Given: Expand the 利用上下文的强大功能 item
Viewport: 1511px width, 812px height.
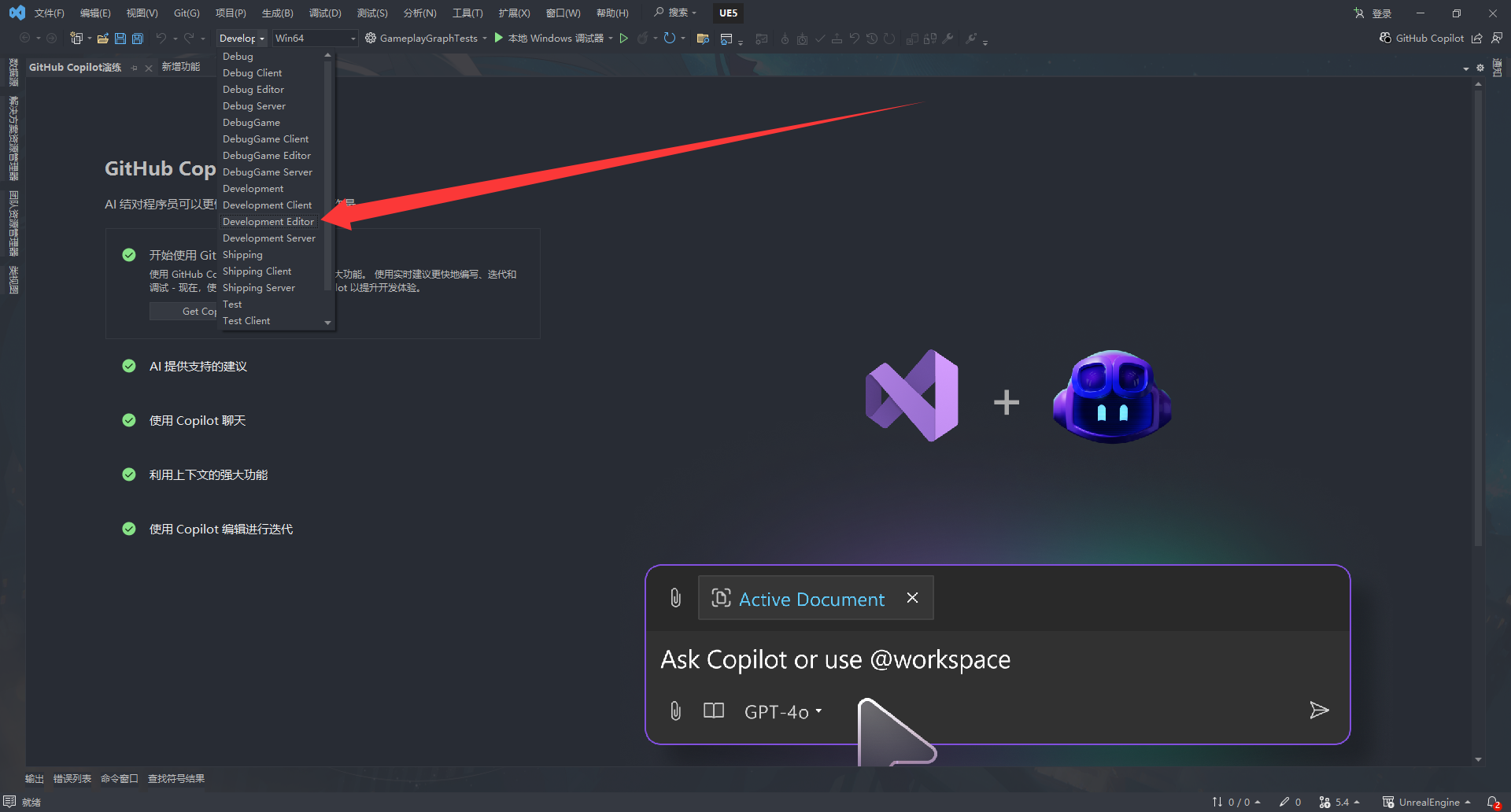Looking at the screenshot, I should point(209,474).
